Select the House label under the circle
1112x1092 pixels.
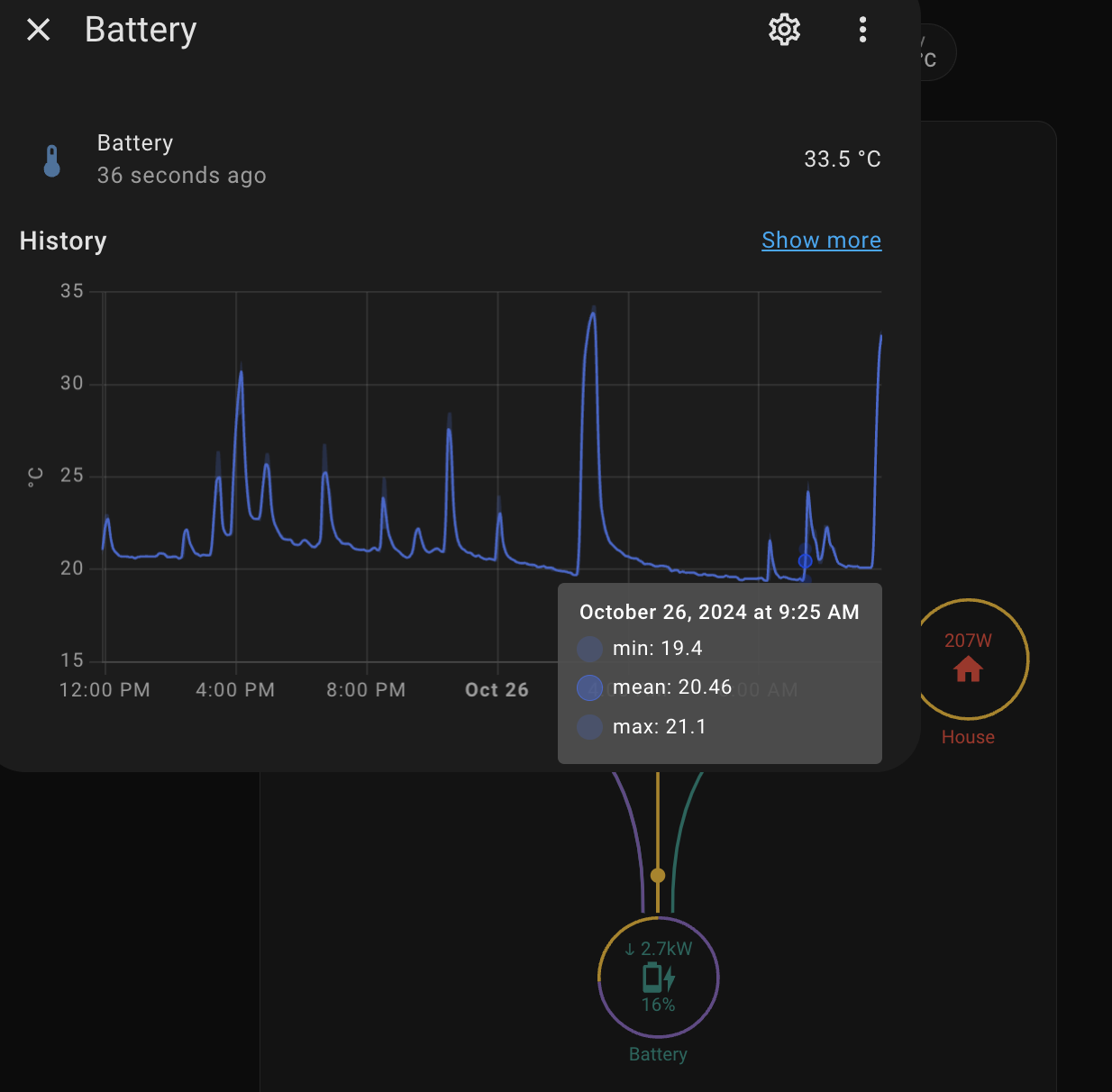tap(968, 737)
